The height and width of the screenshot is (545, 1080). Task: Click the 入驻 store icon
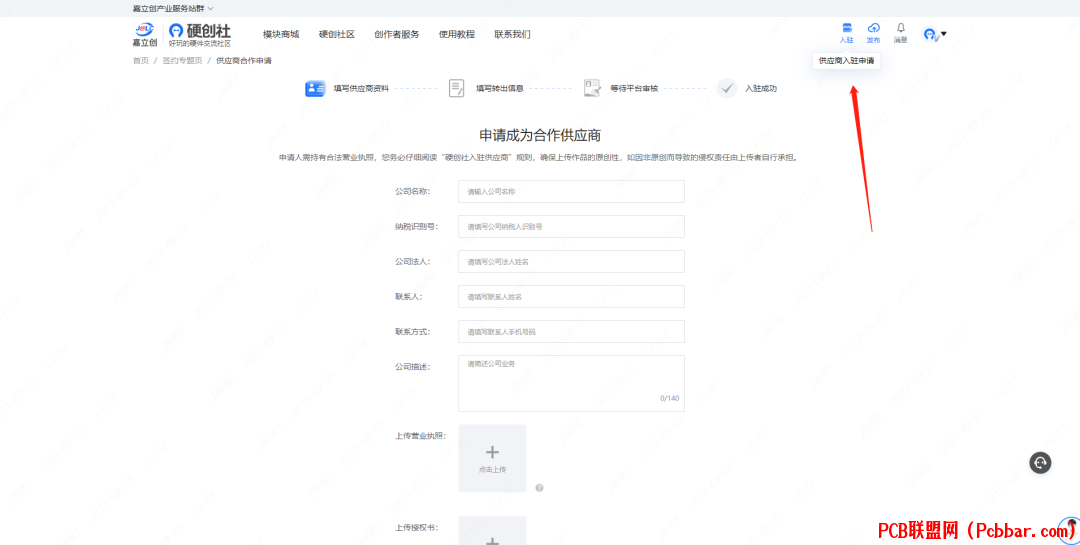847,28
